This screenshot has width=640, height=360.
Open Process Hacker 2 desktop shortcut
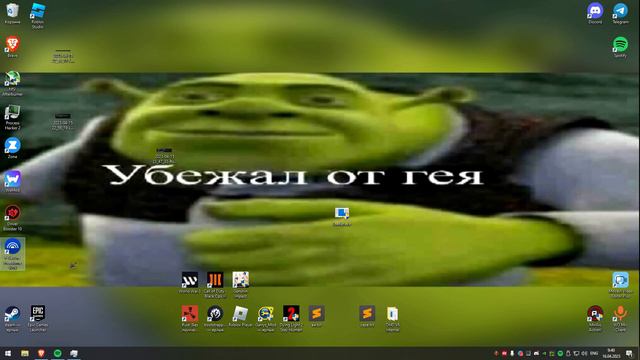(x=12, y=117)
